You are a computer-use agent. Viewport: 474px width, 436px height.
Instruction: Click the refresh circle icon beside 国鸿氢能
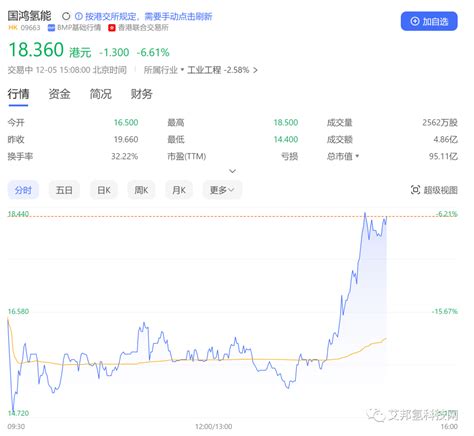(x=66, y=16)
